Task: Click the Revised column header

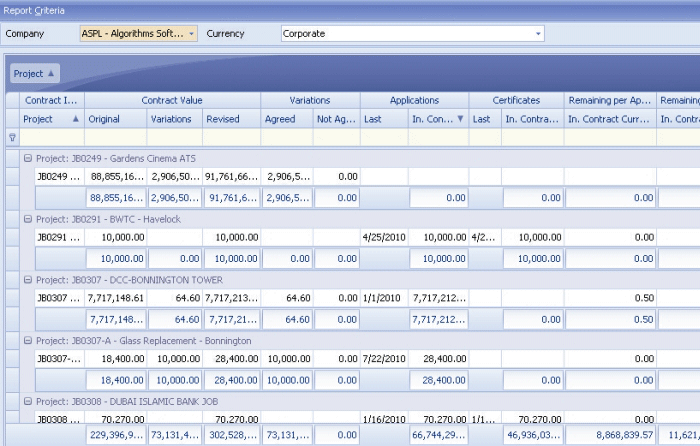Action: [x=231, y=119]
